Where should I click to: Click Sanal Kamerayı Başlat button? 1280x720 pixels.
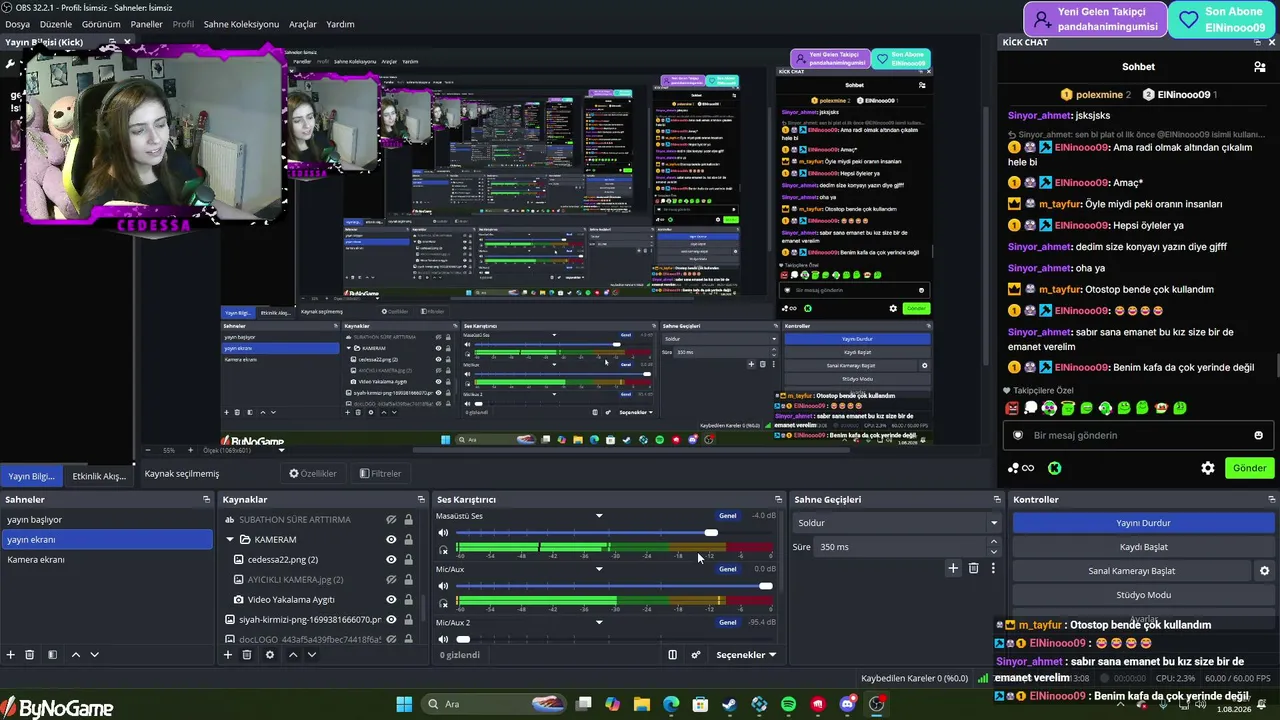click(1132, 571)
